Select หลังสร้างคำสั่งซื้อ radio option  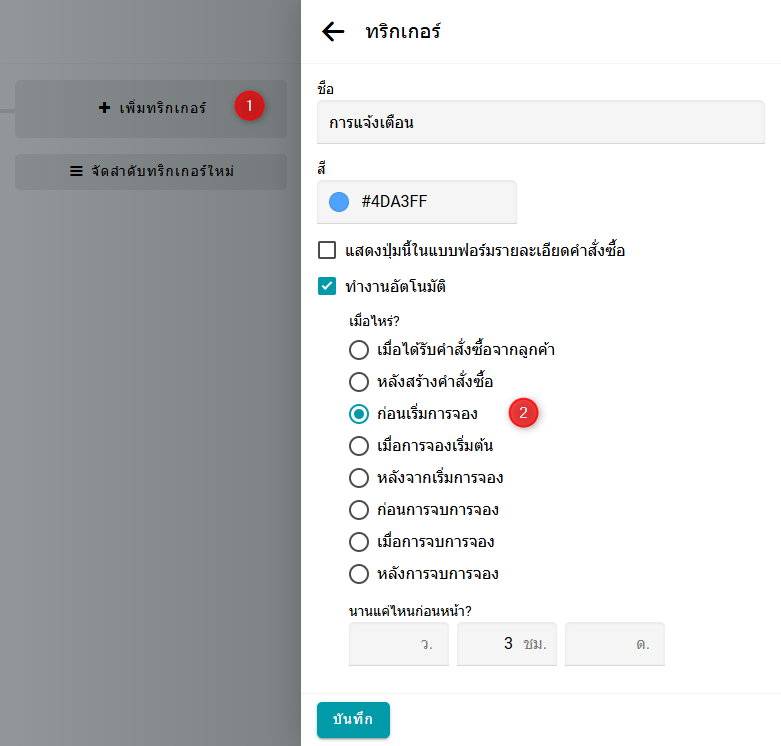[x=359, y=382]
